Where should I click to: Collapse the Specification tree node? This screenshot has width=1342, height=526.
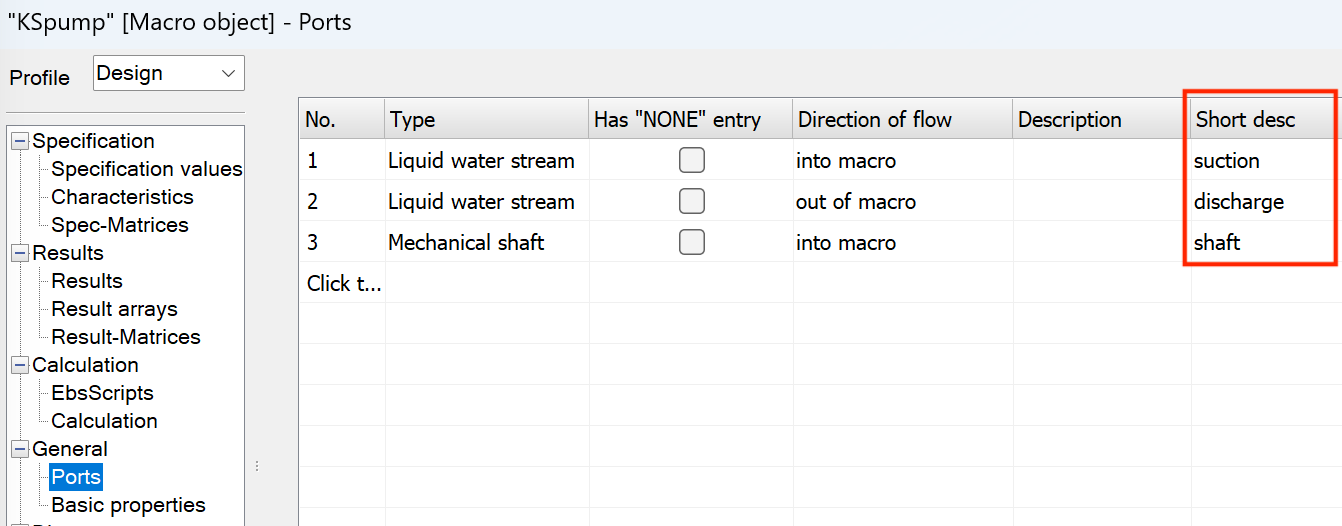tap(20, 141)
